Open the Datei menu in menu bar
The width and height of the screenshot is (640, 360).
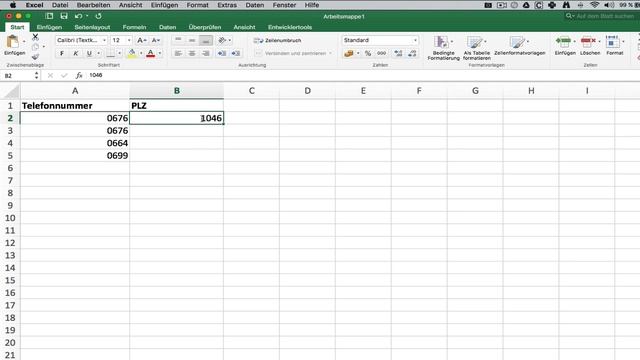click(60, 5)
